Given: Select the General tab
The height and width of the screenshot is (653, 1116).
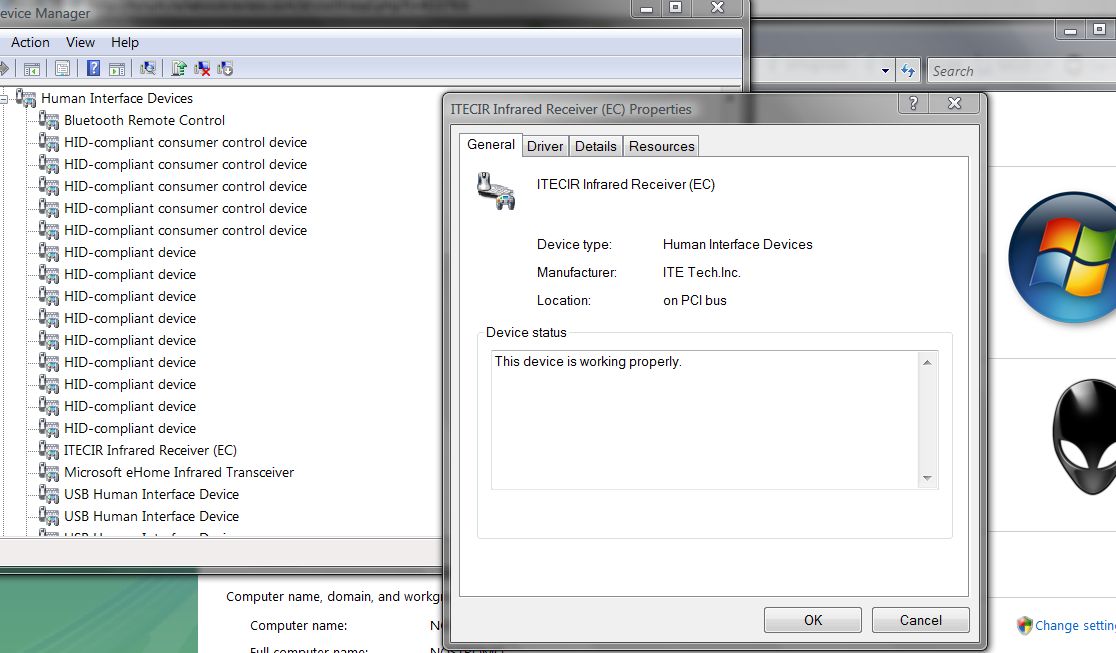Looking at the screenshot, I should click(x=490, y=145).
